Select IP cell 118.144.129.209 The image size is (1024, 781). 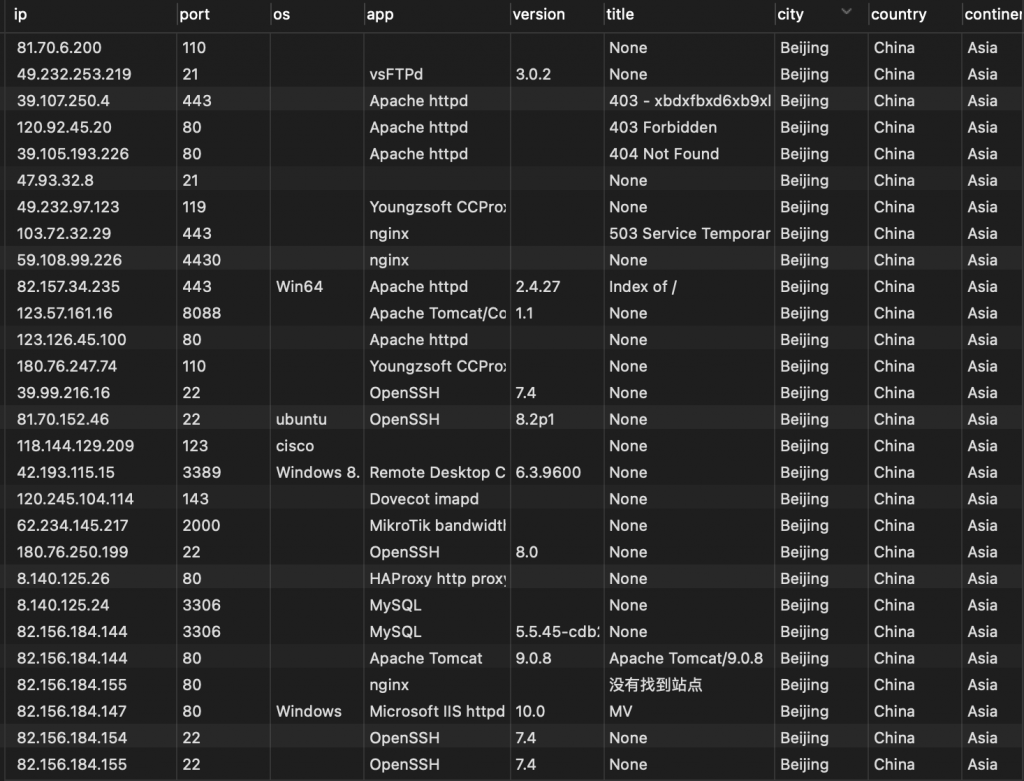[x=75, y=446]
